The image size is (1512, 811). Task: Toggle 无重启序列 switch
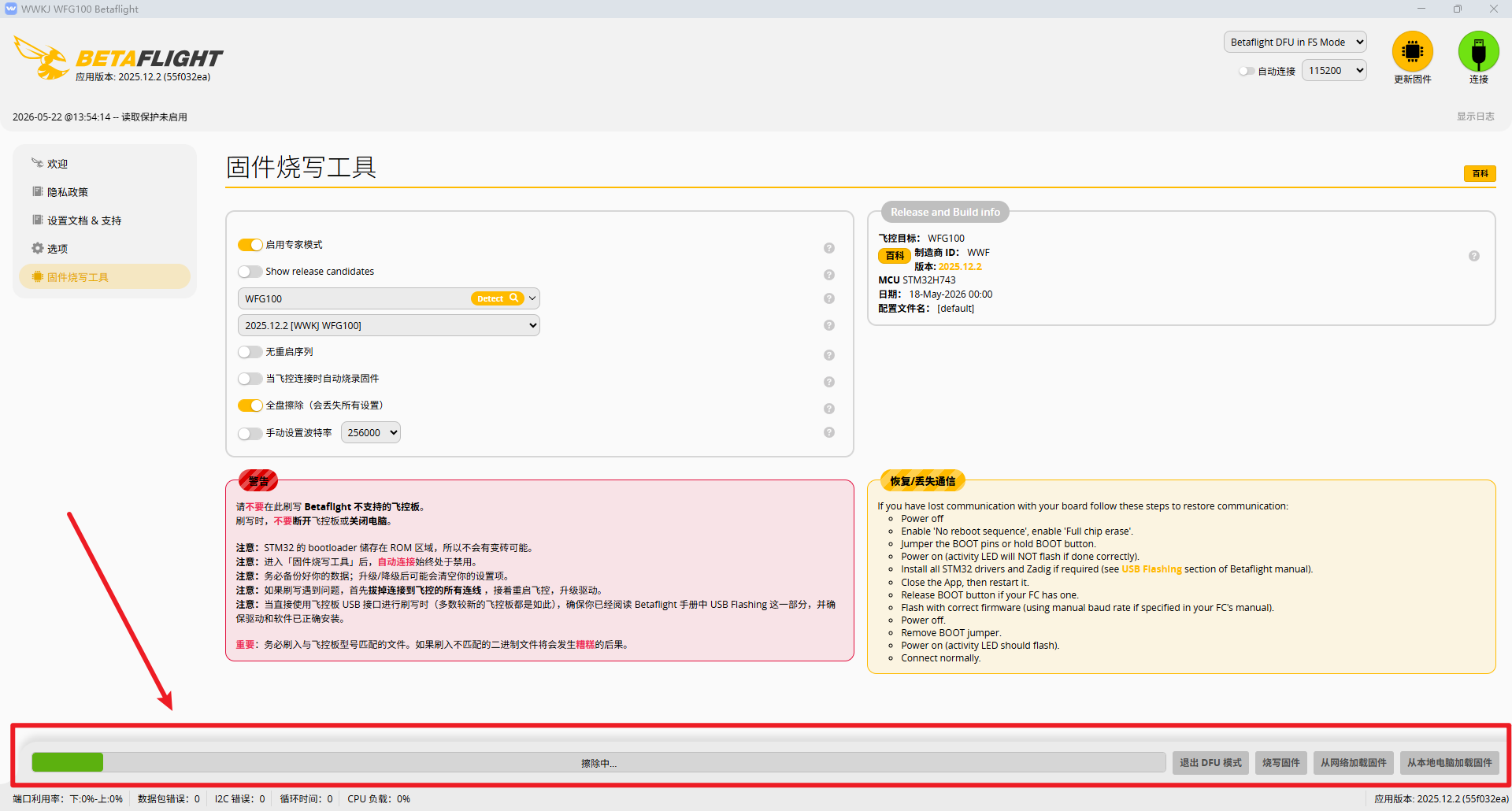250,352
